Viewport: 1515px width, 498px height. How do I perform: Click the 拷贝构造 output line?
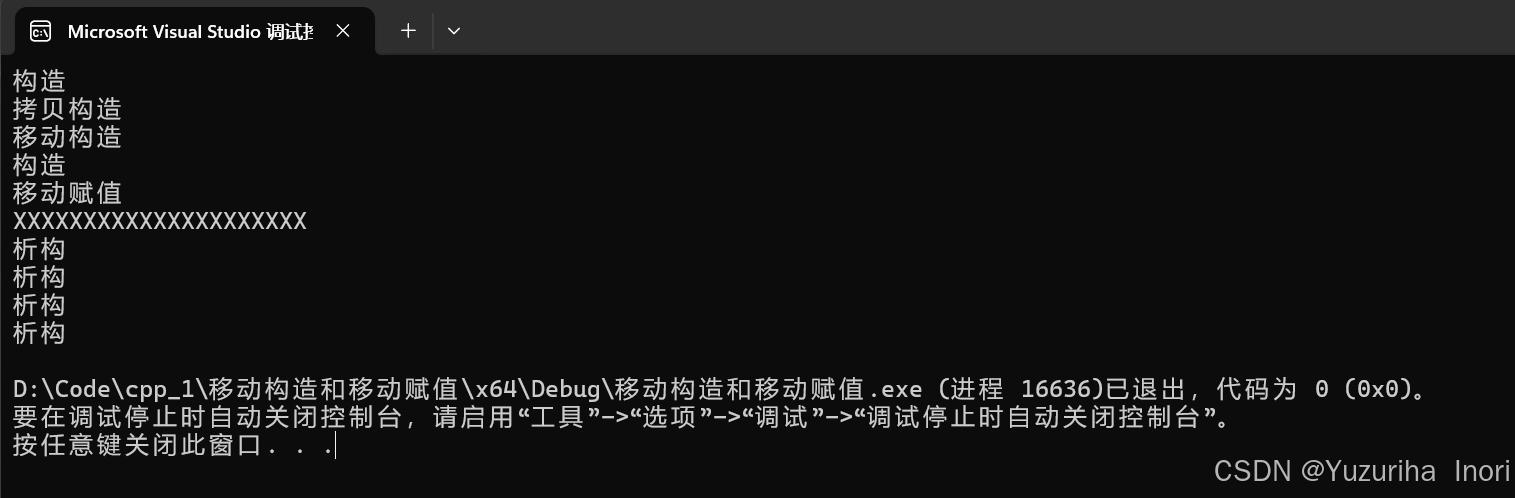67,108
